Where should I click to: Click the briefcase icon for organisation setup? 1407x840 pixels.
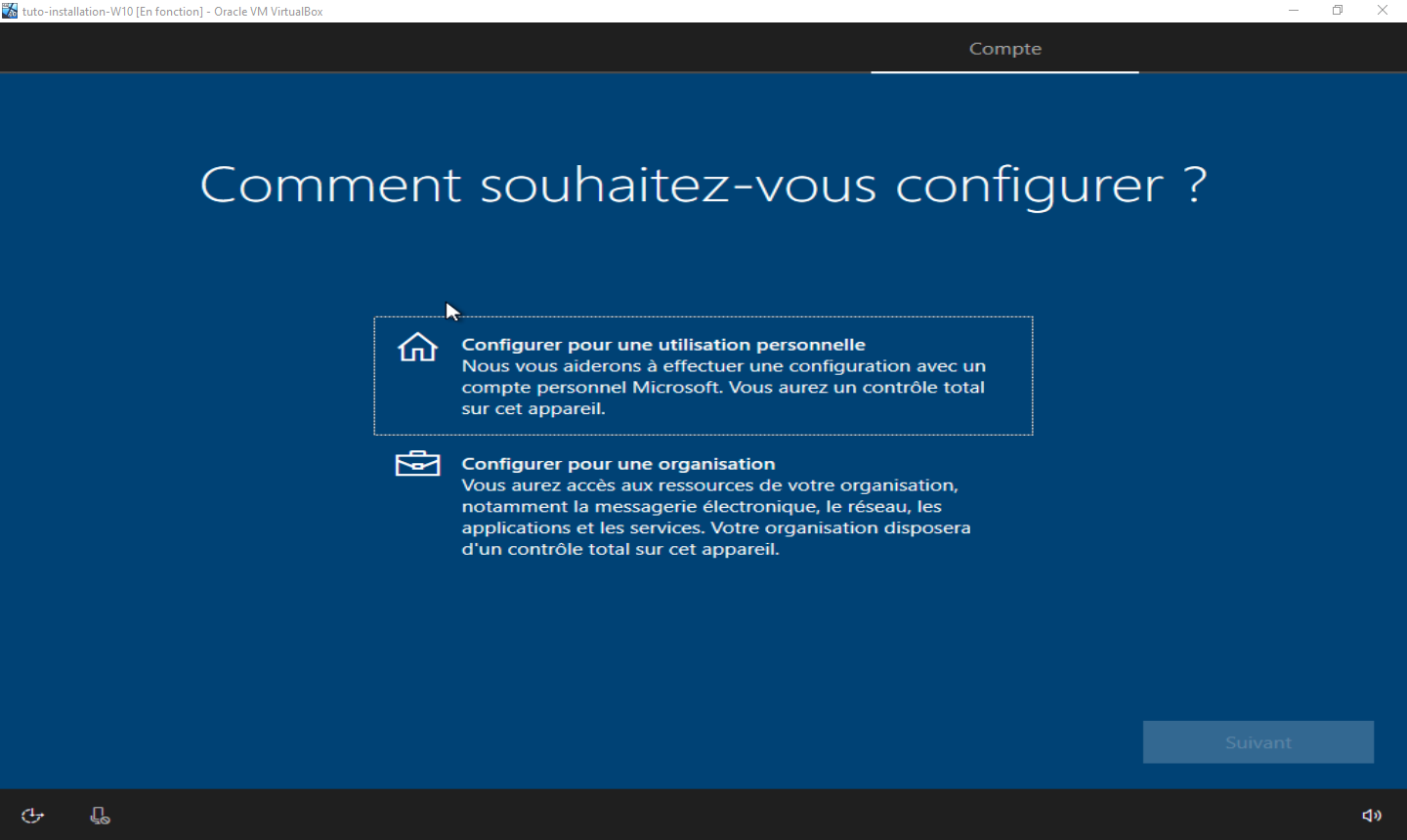[x=417, y=464]
